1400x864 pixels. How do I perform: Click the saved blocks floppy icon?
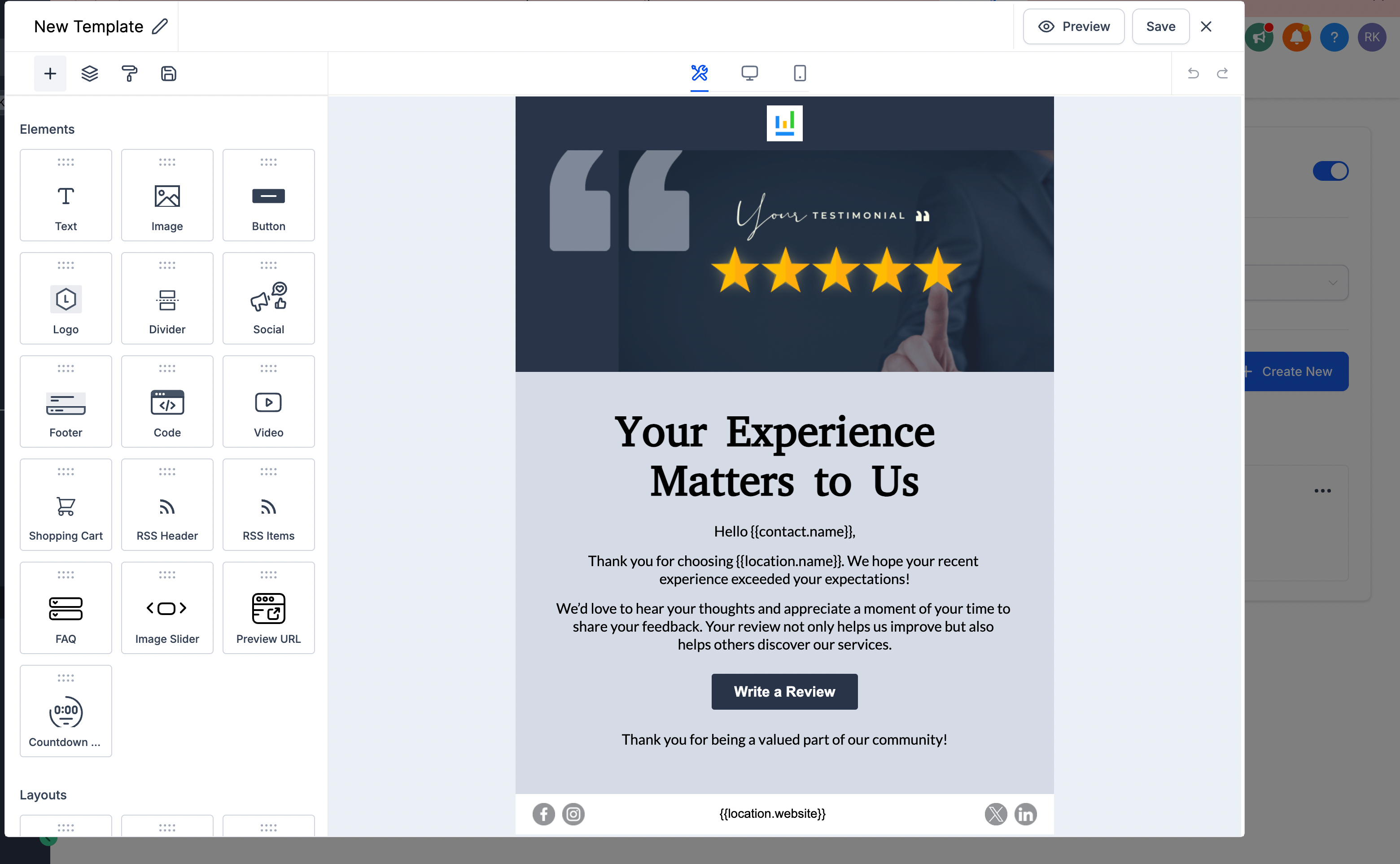168,73
